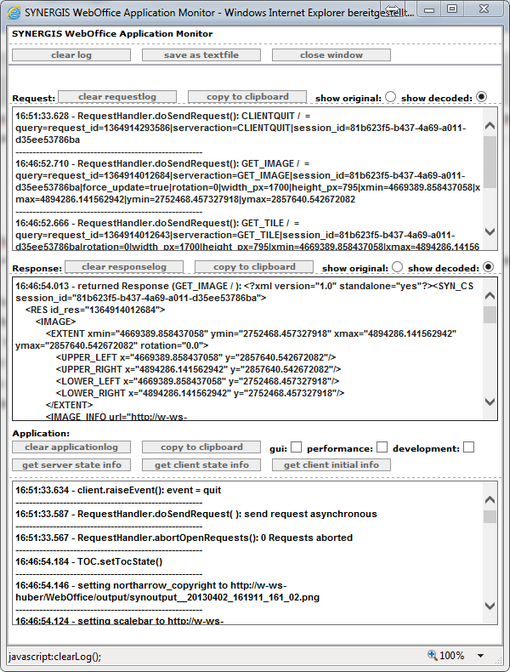Screen dimensions: 510x672
Task: Enable the gui checkbox
Action: click(x=296, y=447)
